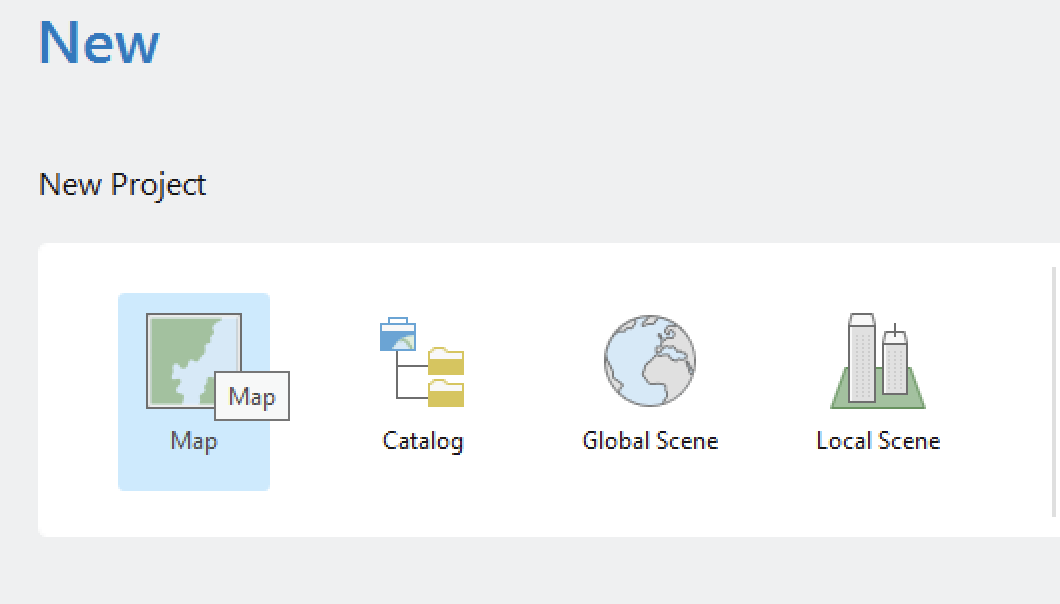Click the scrollbar at the template panel's right edge
The image size is (1060, 604).
[x=1055, y=390]
